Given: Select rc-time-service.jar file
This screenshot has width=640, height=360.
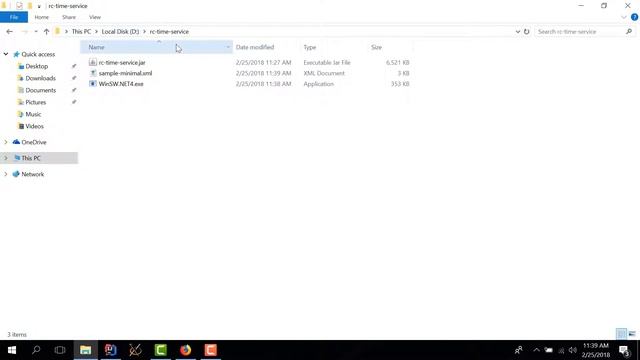Looking at the screenshot, I should click(122, 62).
